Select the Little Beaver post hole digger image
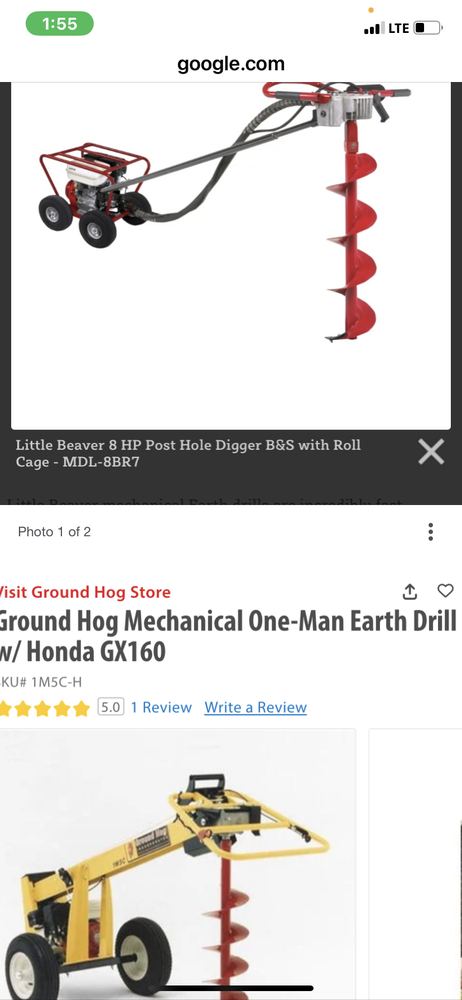Image resolution: width=462 pixels, height=1000 pixels. click(x=230, y=255)
